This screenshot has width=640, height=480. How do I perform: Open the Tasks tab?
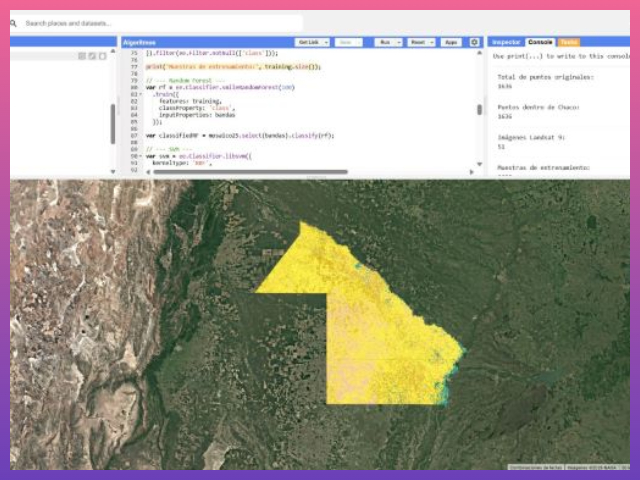(x=568, y=42)
